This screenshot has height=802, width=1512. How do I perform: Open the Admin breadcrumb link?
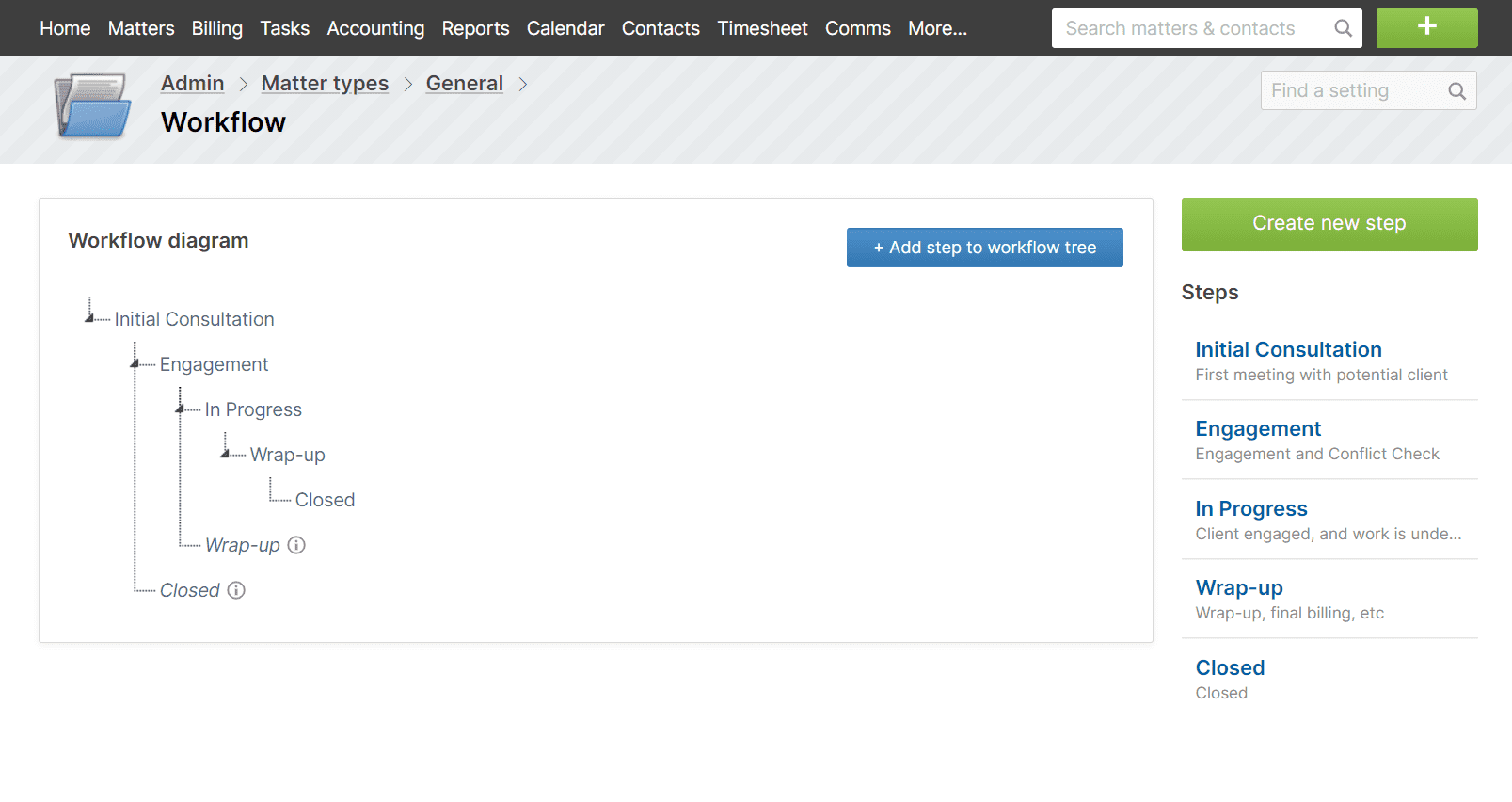tap(192, 84)
